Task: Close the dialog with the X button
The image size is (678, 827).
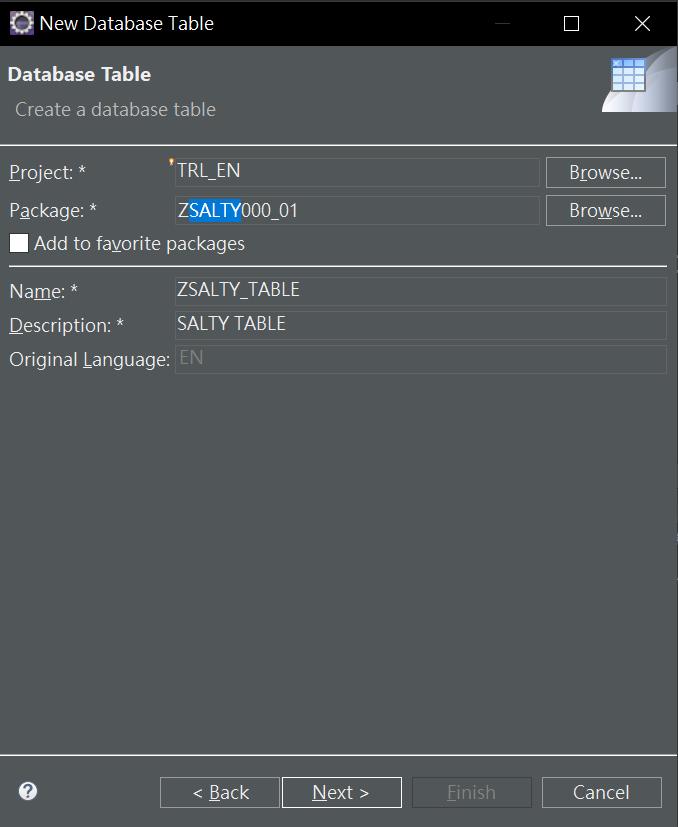Action: 642,23
